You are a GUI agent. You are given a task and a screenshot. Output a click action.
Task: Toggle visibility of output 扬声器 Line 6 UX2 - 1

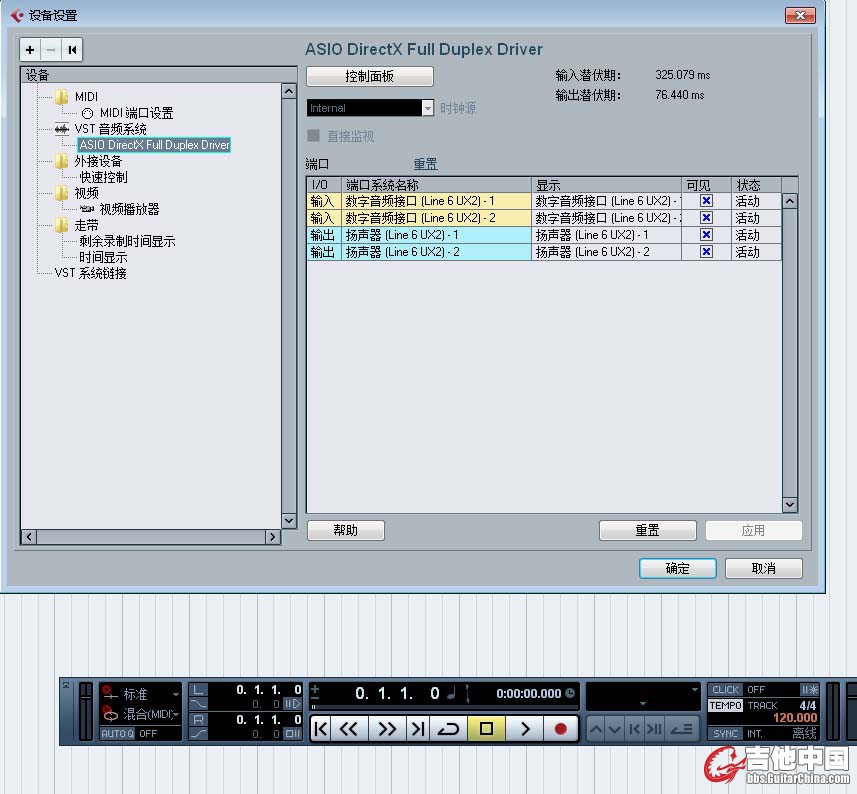(706, 235)
